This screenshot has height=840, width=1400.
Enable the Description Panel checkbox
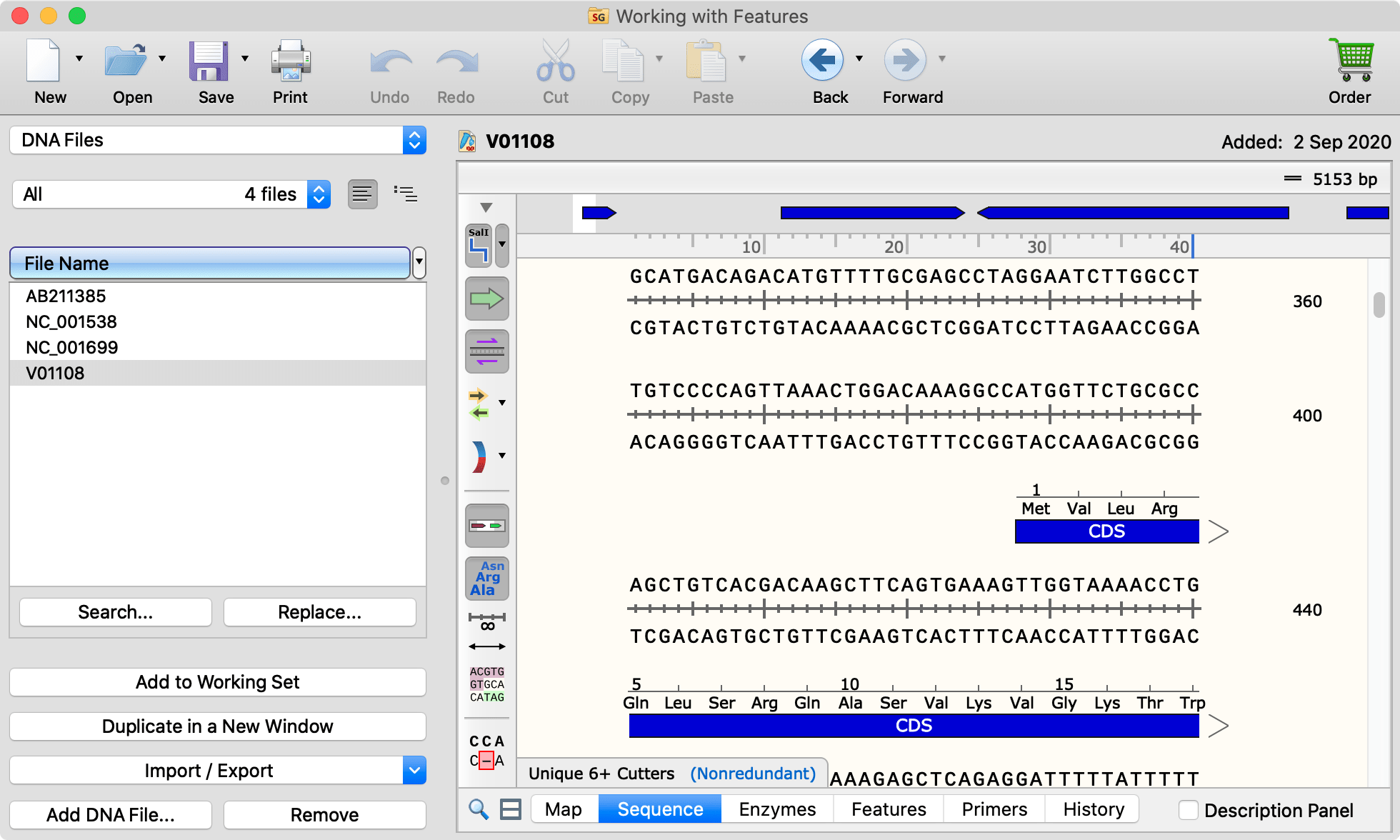coord(1189,810)
